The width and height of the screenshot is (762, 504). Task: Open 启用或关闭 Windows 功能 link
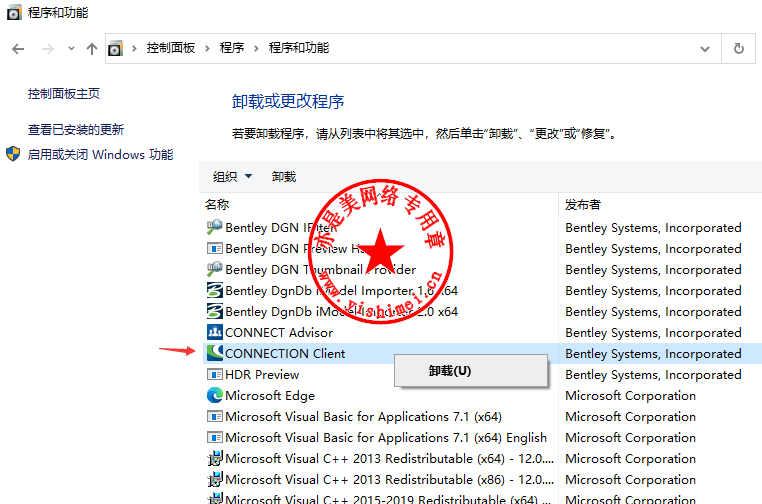coord(100,155)
